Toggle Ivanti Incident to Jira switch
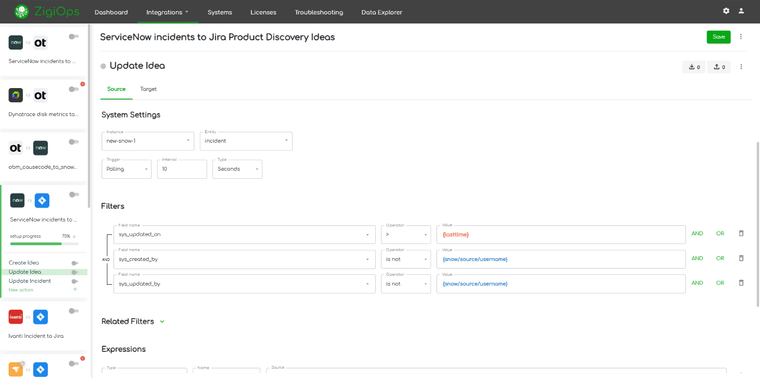 [74, 311]
